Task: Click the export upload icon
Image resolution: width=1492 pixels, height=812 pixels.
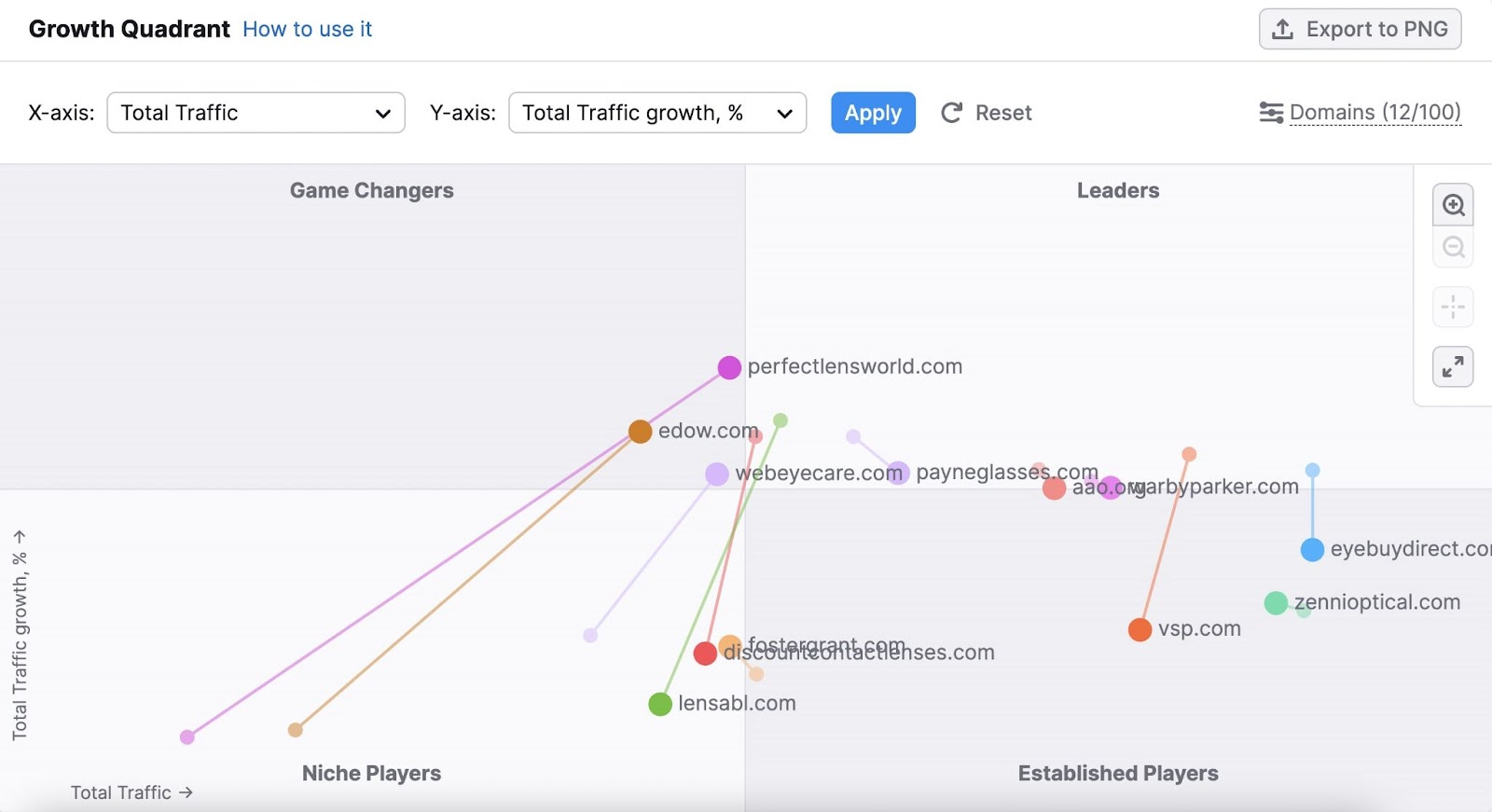Action: pos(1283,29)
